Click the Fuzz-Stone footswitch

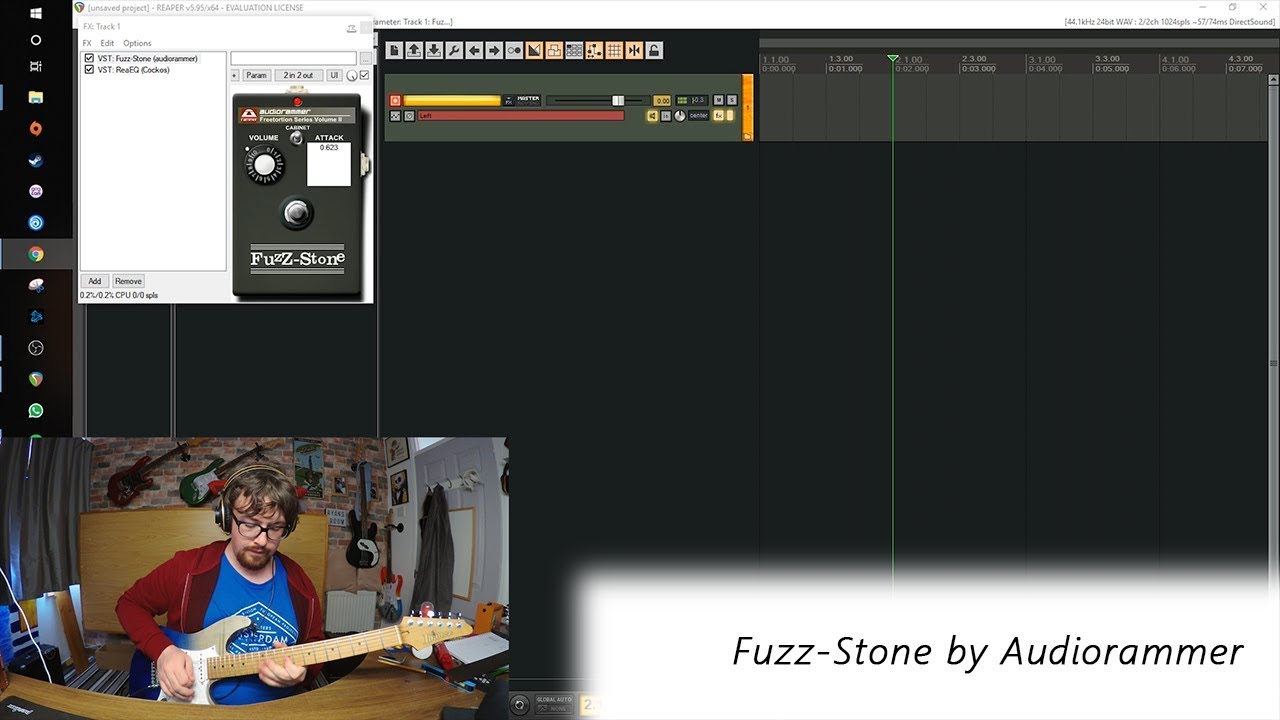click(x=296, y=212)
